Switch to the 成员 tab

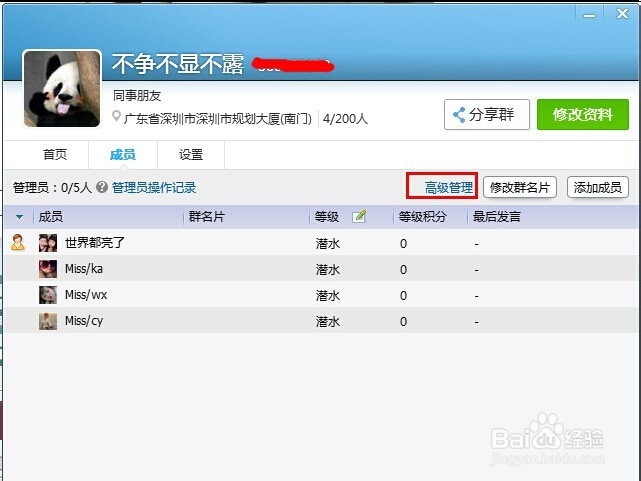pyautogui.click(x=123, y=154)
